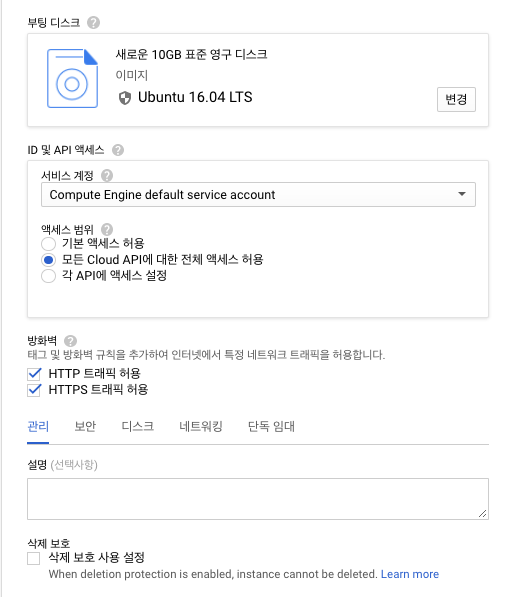The height and width of the screenshot is (597, 511).
Task: Click the 삭제 보호 heading text
Action: pyautogui.click(x=49, y=543)
